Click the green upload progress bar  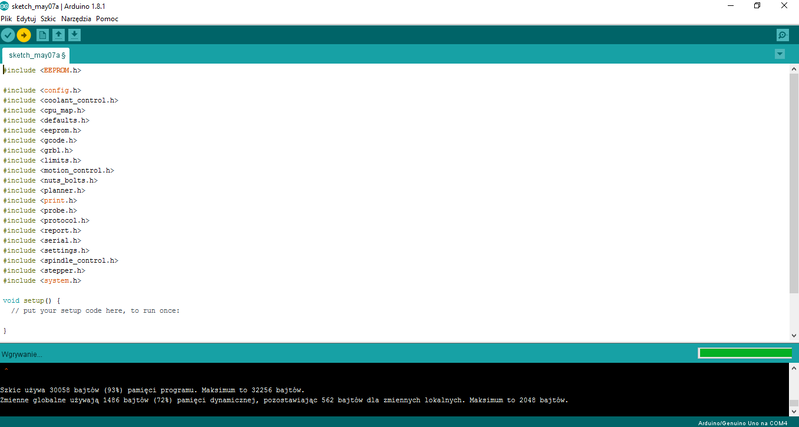745,353
